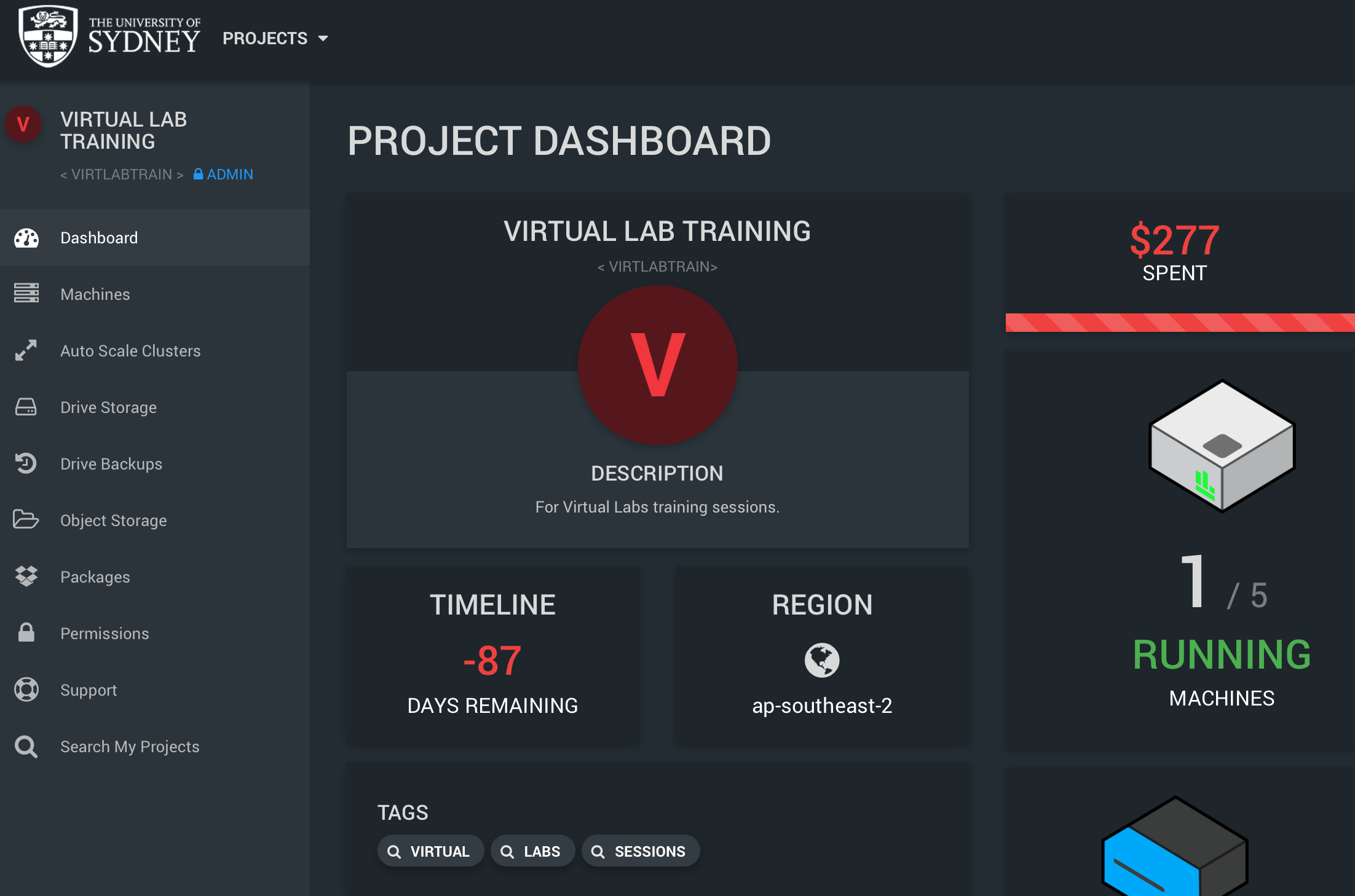Go to the Machines page
1355x896 pixels.
click(155, 294)
